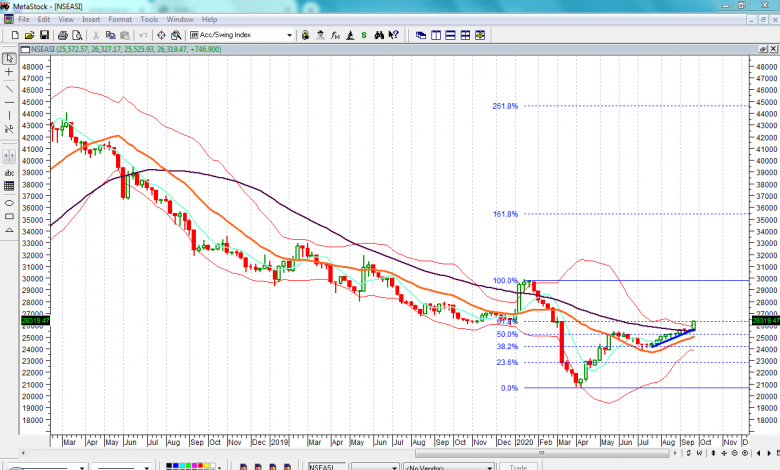Click the Open folder icon
The height and width of the screenshot is (470, 780).
click(x=29, y=35)
